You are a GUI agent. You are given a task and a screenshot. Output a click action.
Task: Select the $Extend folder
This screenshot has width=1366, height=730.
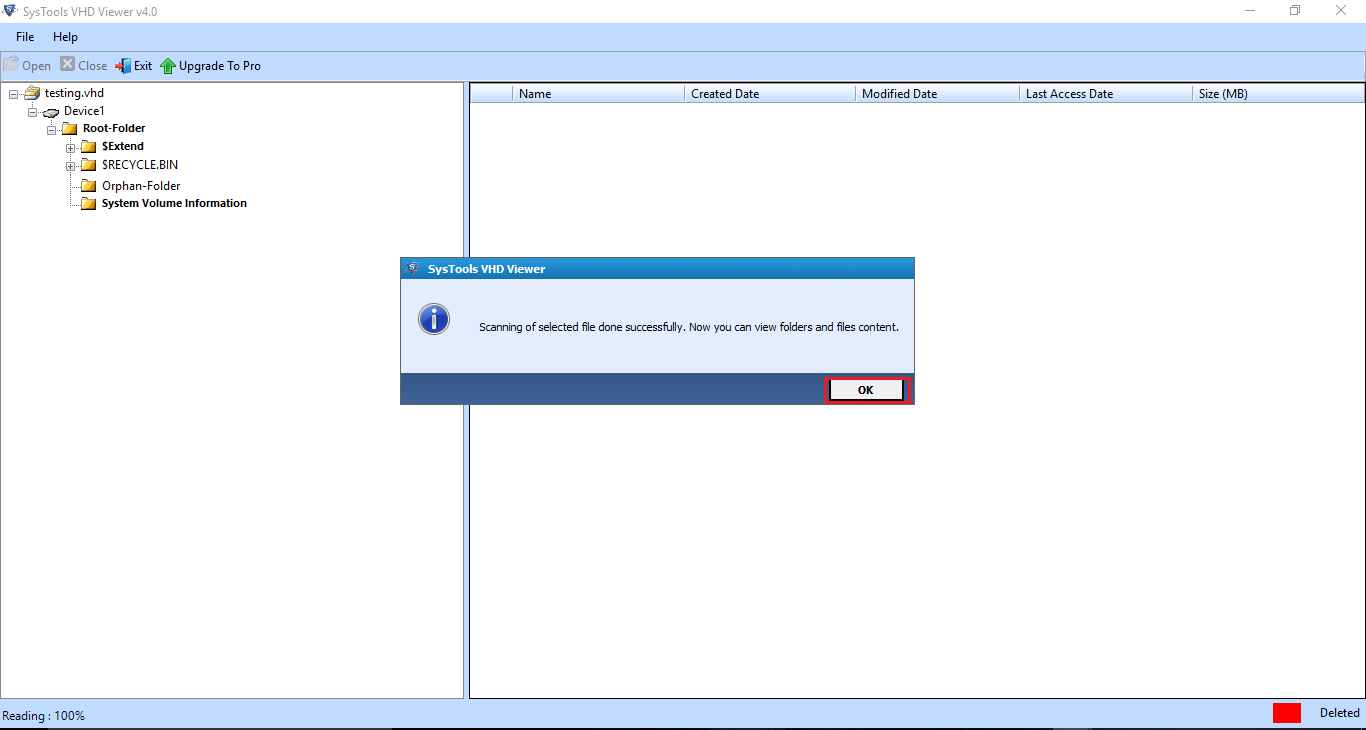123,146
